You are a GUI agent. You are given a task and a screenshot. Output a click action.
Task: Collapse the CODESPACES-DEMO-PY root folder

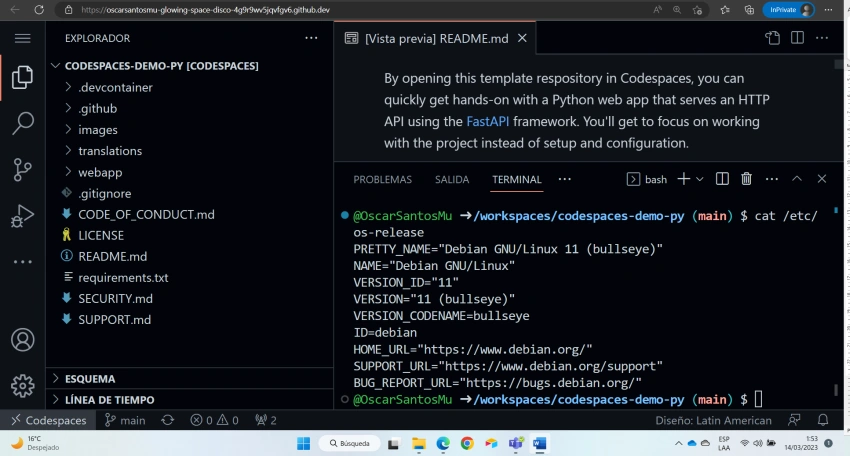(162, 66)
